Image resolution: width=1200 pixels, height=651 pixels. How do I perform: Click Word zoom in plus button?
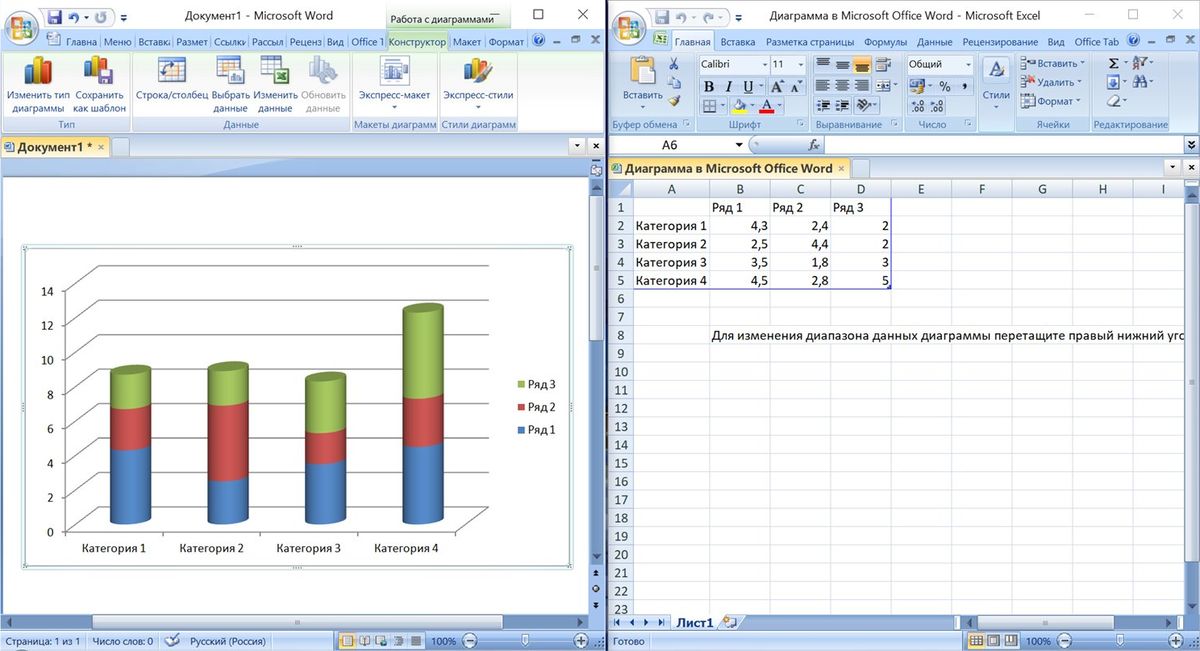tap(581, 641)
